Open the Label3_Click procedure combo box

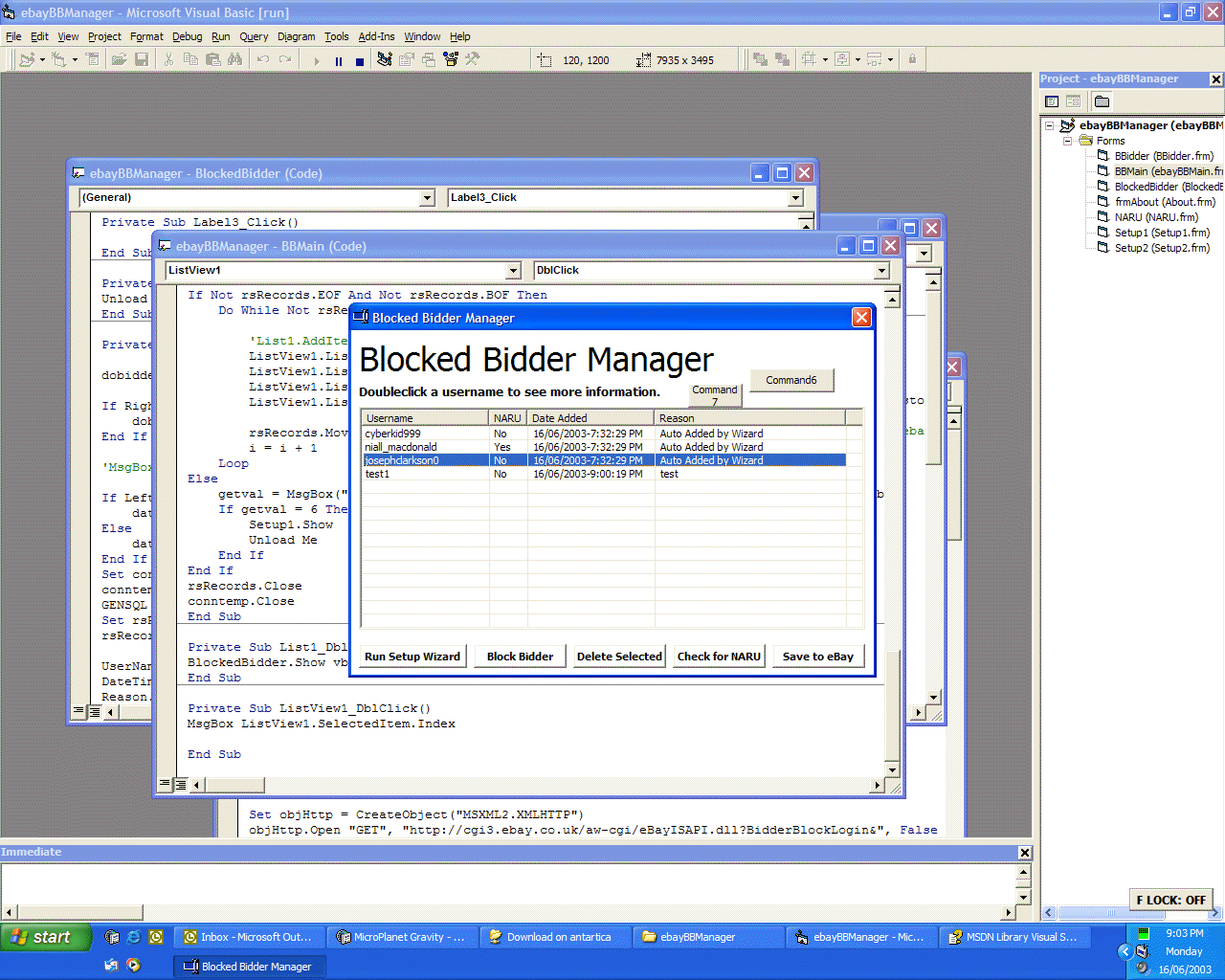click(626, 198)
